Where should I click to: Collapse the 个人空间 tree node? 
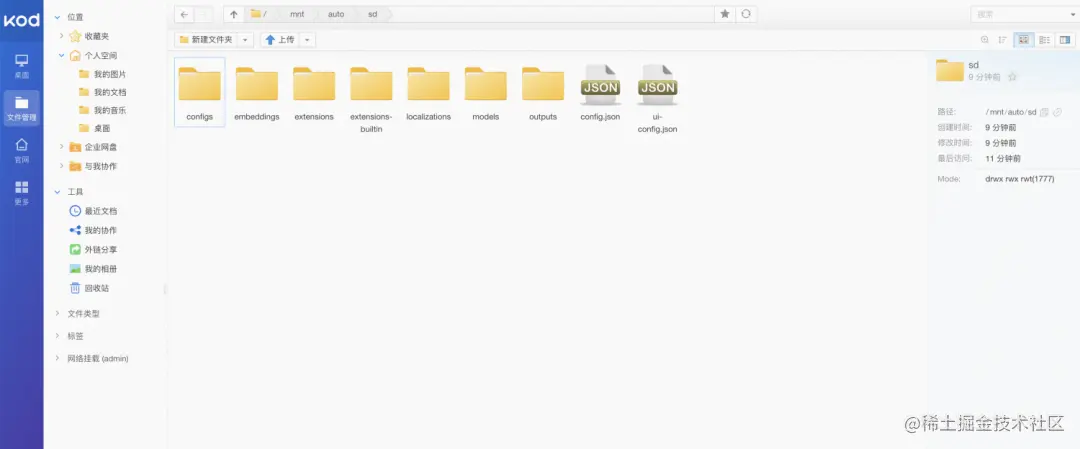tap(61, 55)
